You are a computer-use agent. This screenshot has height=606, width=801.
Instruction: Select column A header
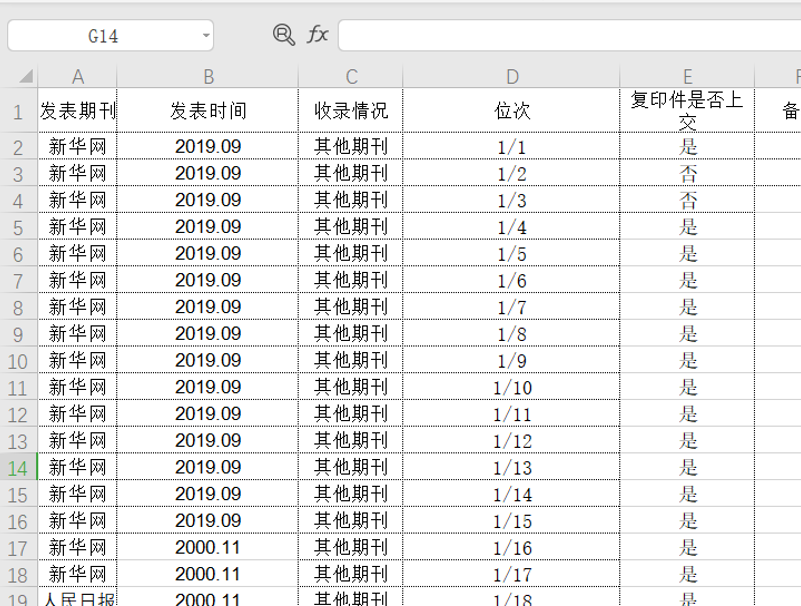[x=78, y=77]
